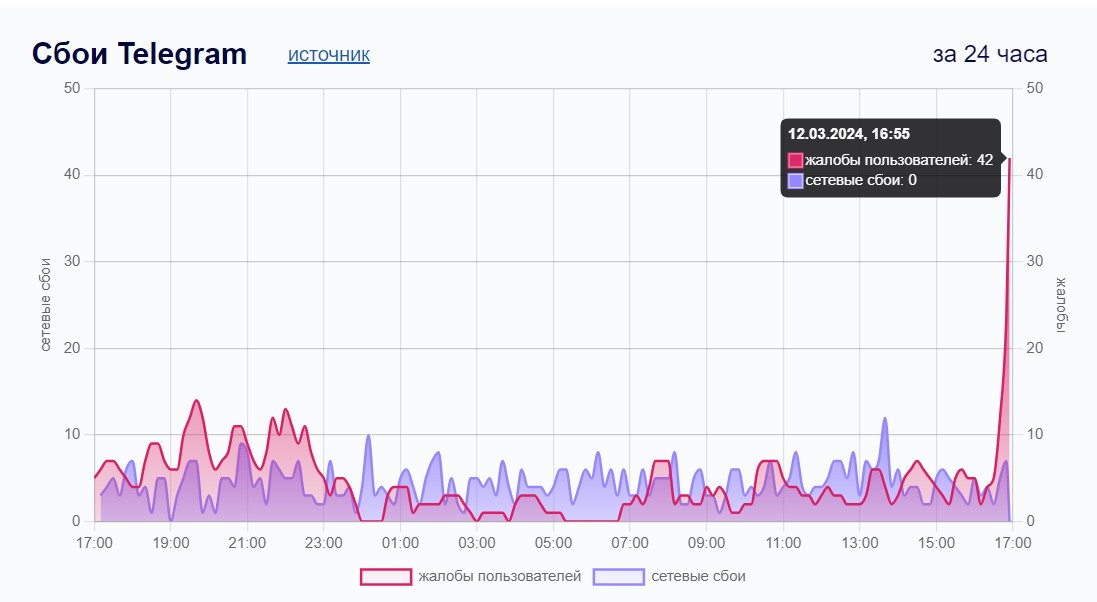Click the left axis title "сетевые сбои"
The image size is (1097, 602).
pyautogui.click(x=46, y=304)
